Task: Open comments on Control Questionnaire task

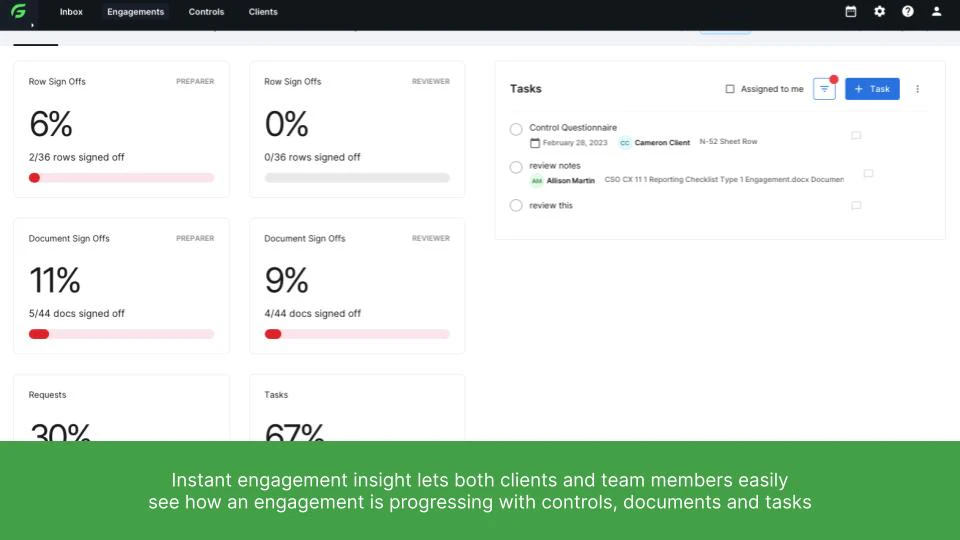Action: click(856, 135)
